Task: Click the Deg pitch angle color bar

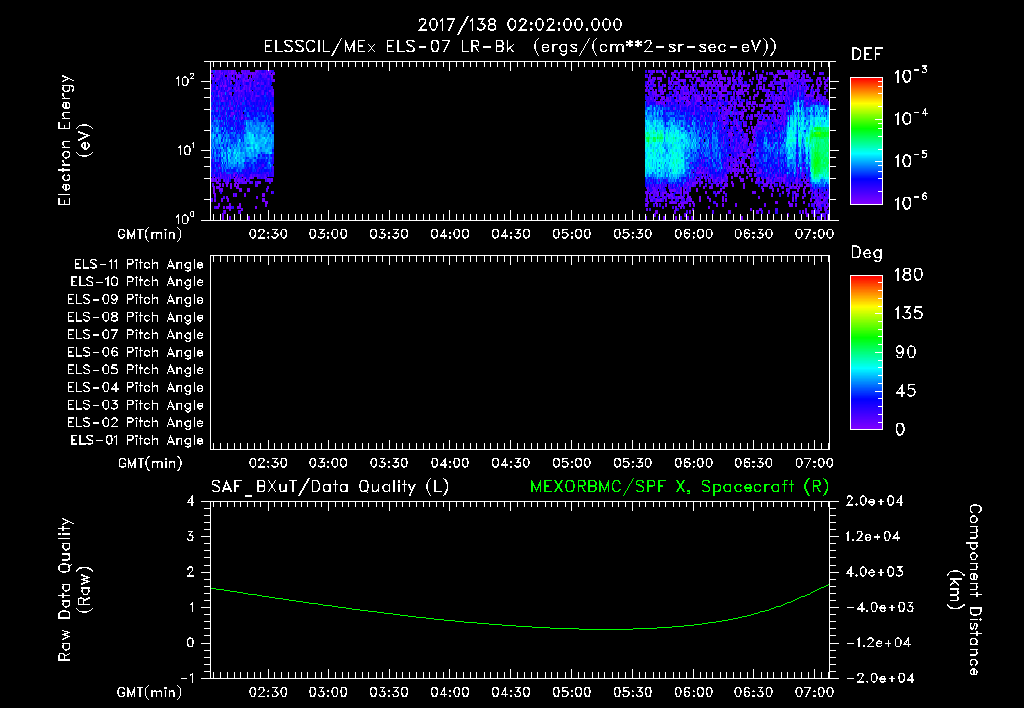Action: point(866,352)
